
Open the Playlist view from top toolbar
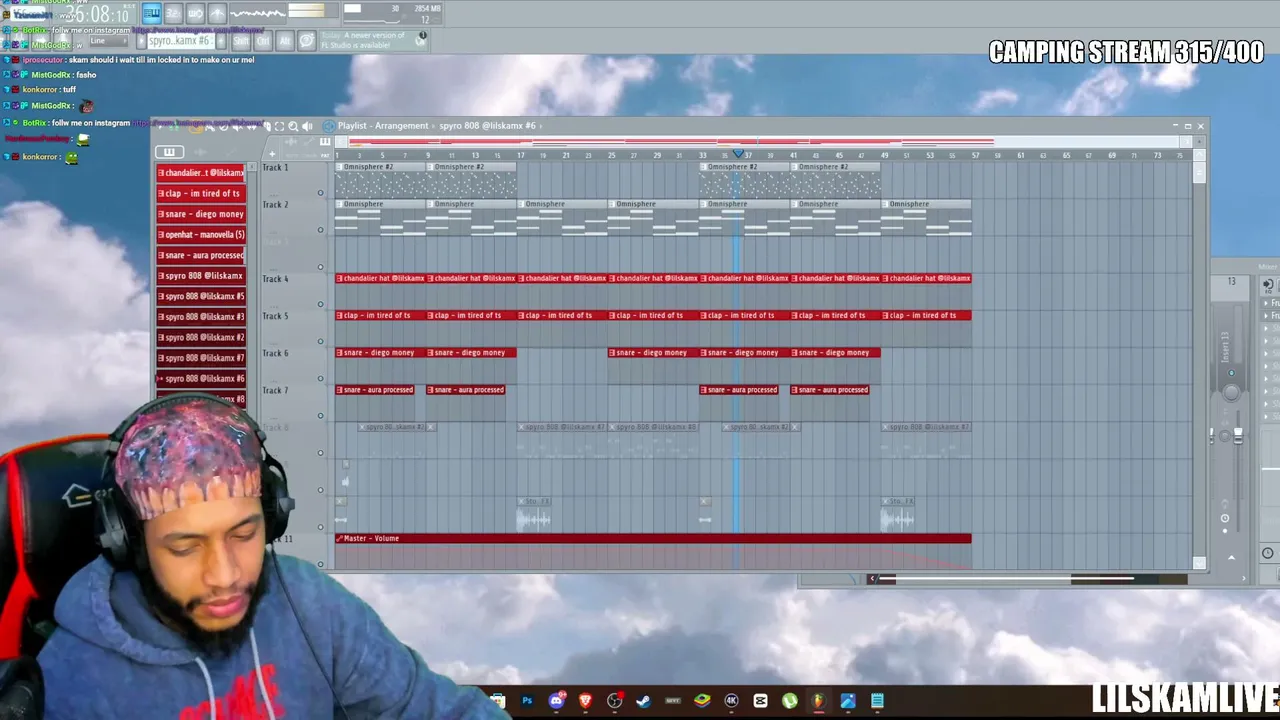click(151, 13)
